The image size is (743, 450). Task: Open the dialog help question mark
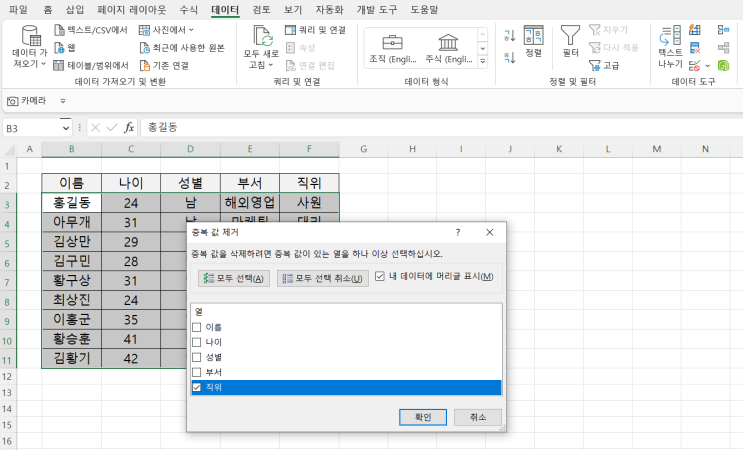click(x=458, y=232)
